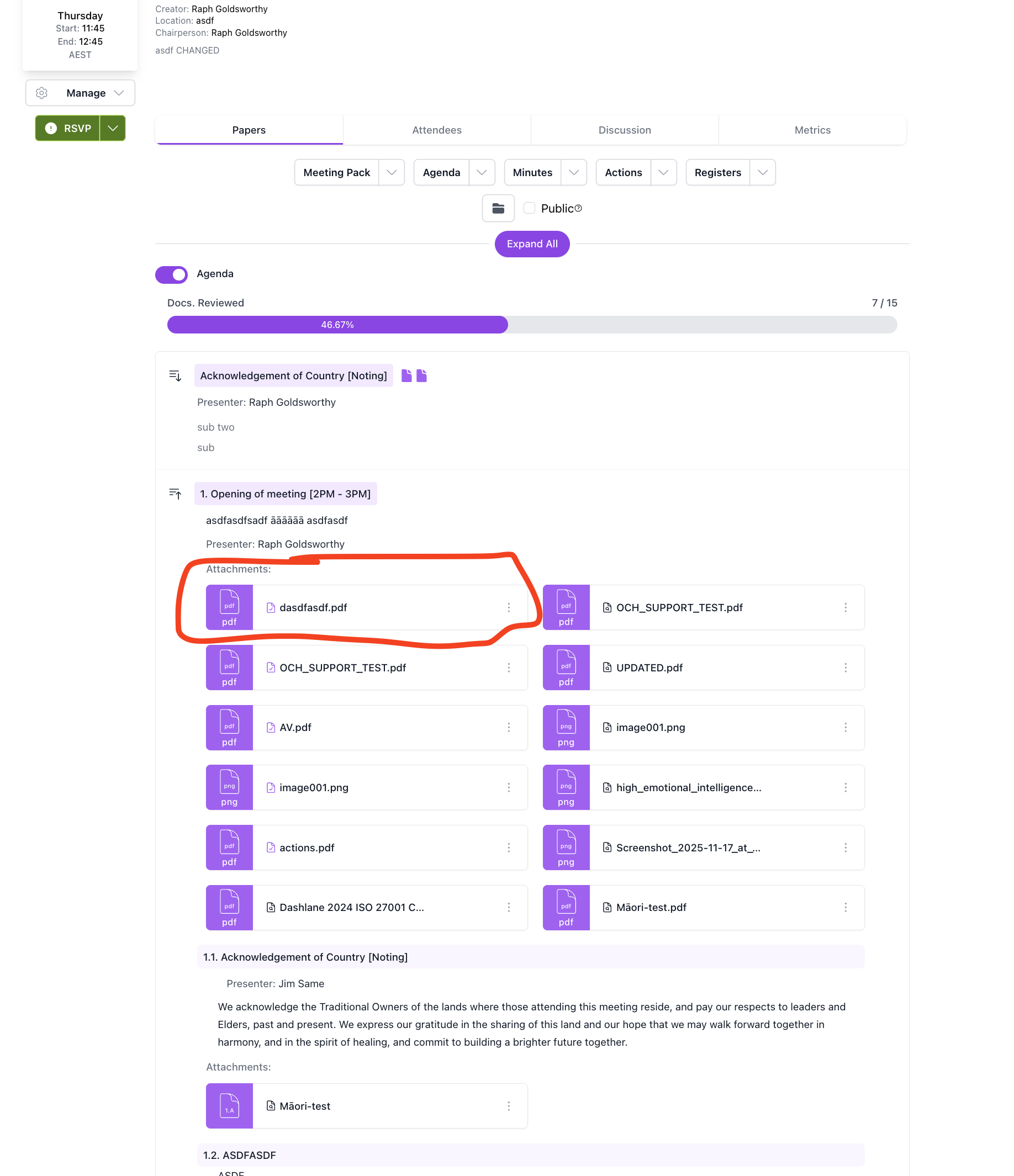Click the Docs. Reviewed progress bar

(531, 325)
